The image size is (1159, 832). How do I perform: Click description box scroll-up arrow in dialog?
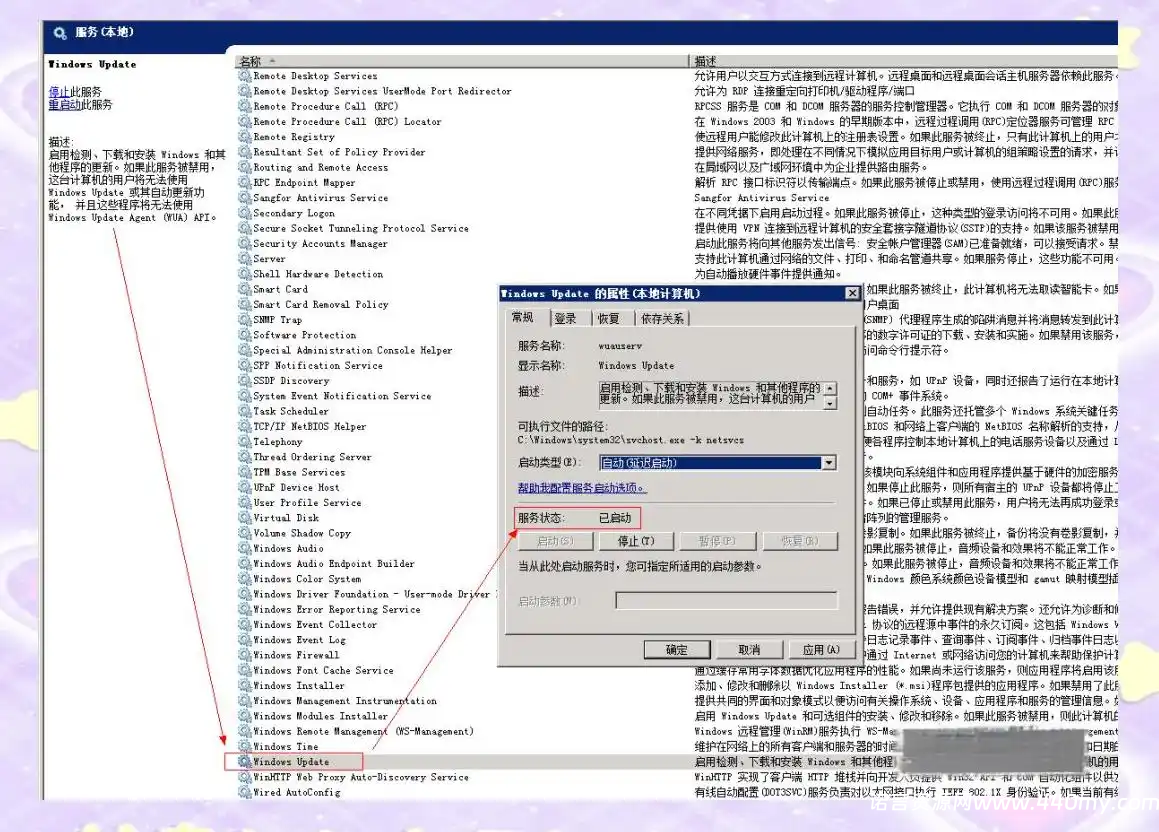(830, 388)
